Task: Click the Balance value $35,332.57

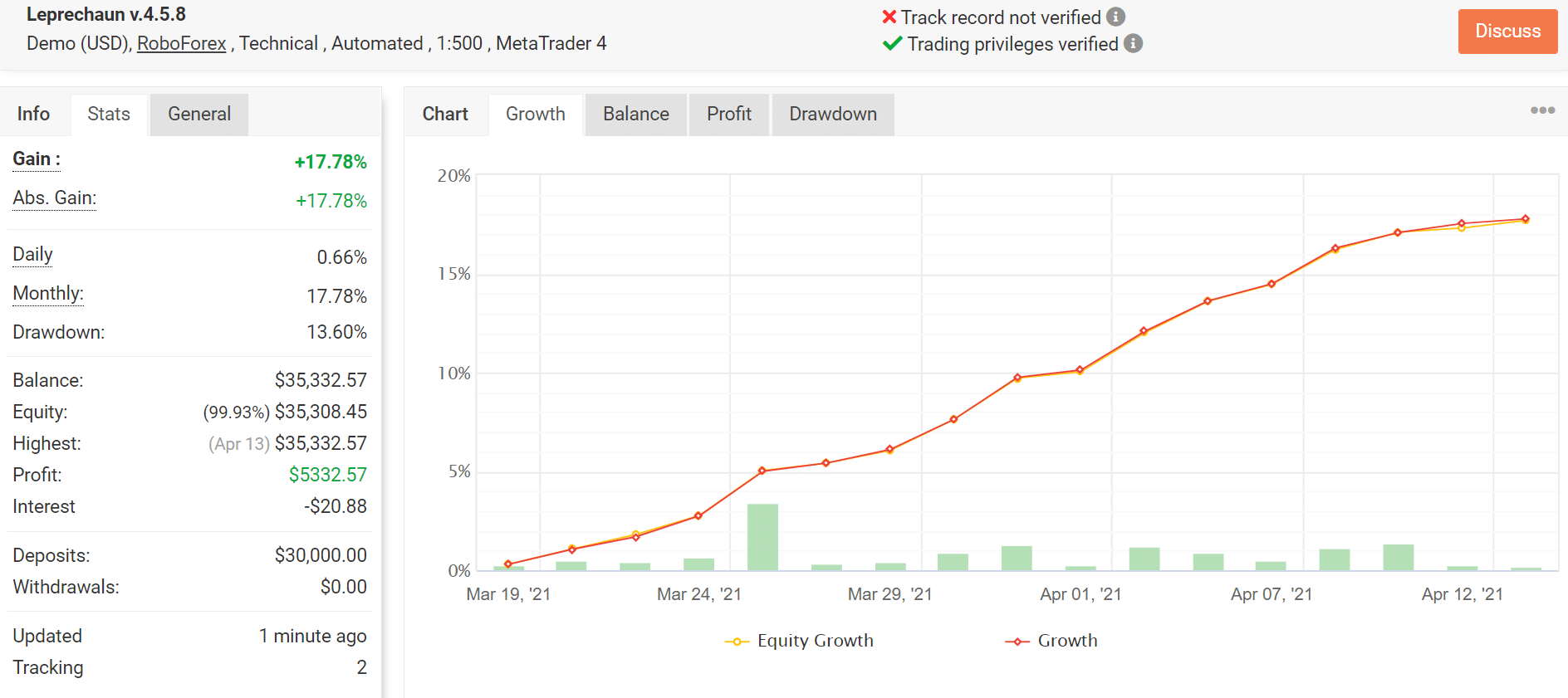Action: pos(321,380)
